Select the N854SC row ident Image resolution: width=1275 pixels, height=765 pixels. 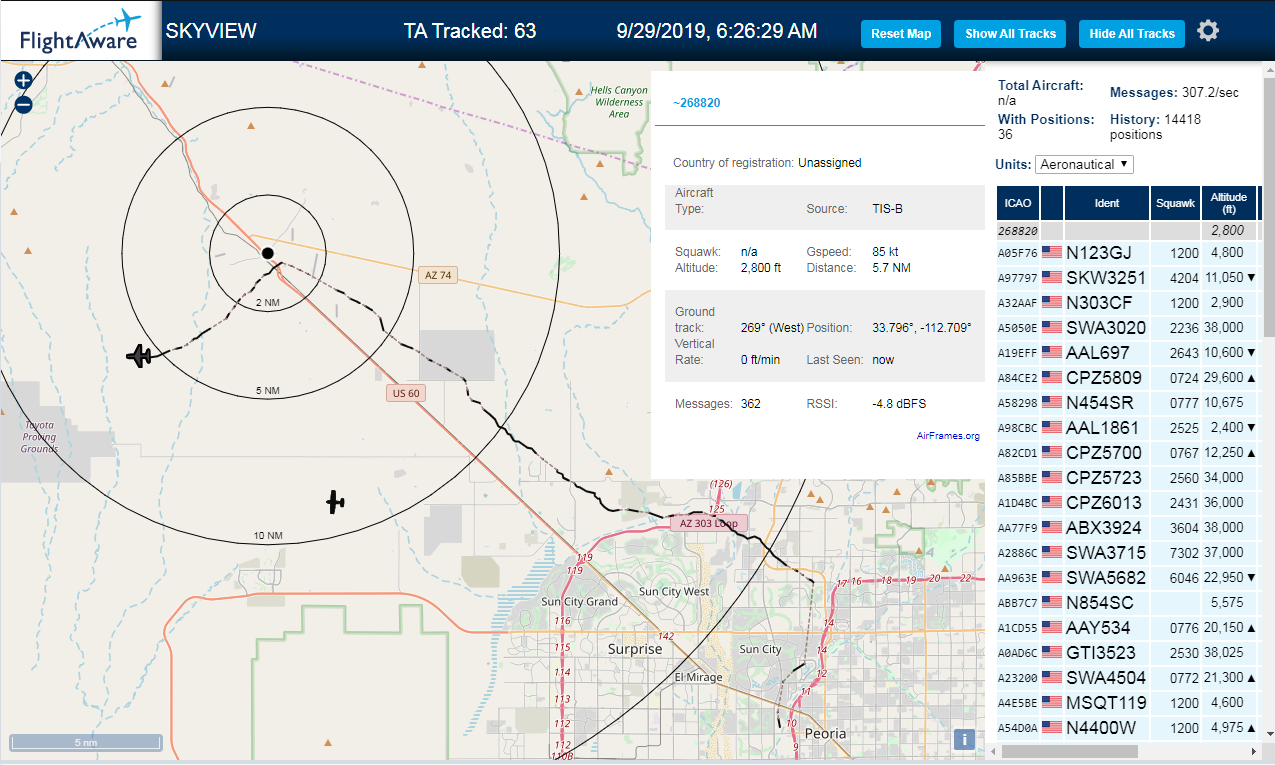(x=1100, y=603)
